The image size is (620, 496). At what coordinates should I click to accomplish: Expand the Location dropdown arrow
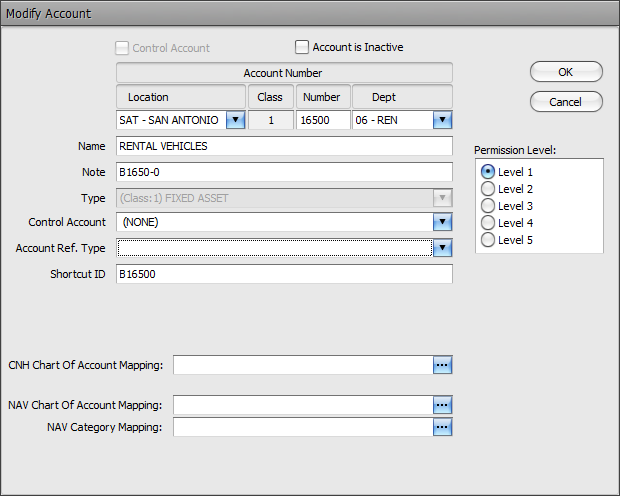(236, 120)
